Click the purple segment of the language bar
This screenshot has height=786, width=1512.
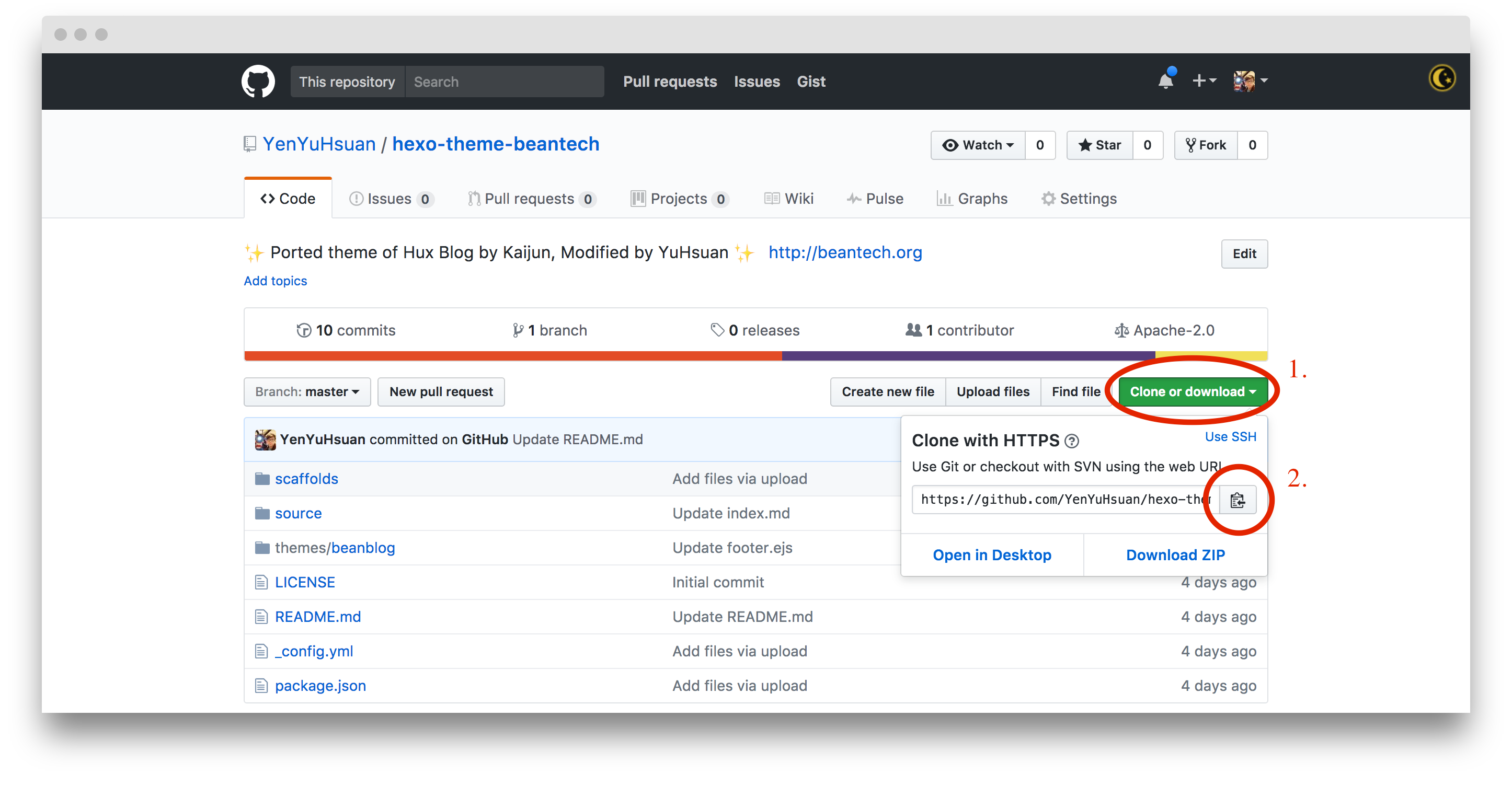pos(968,356)
